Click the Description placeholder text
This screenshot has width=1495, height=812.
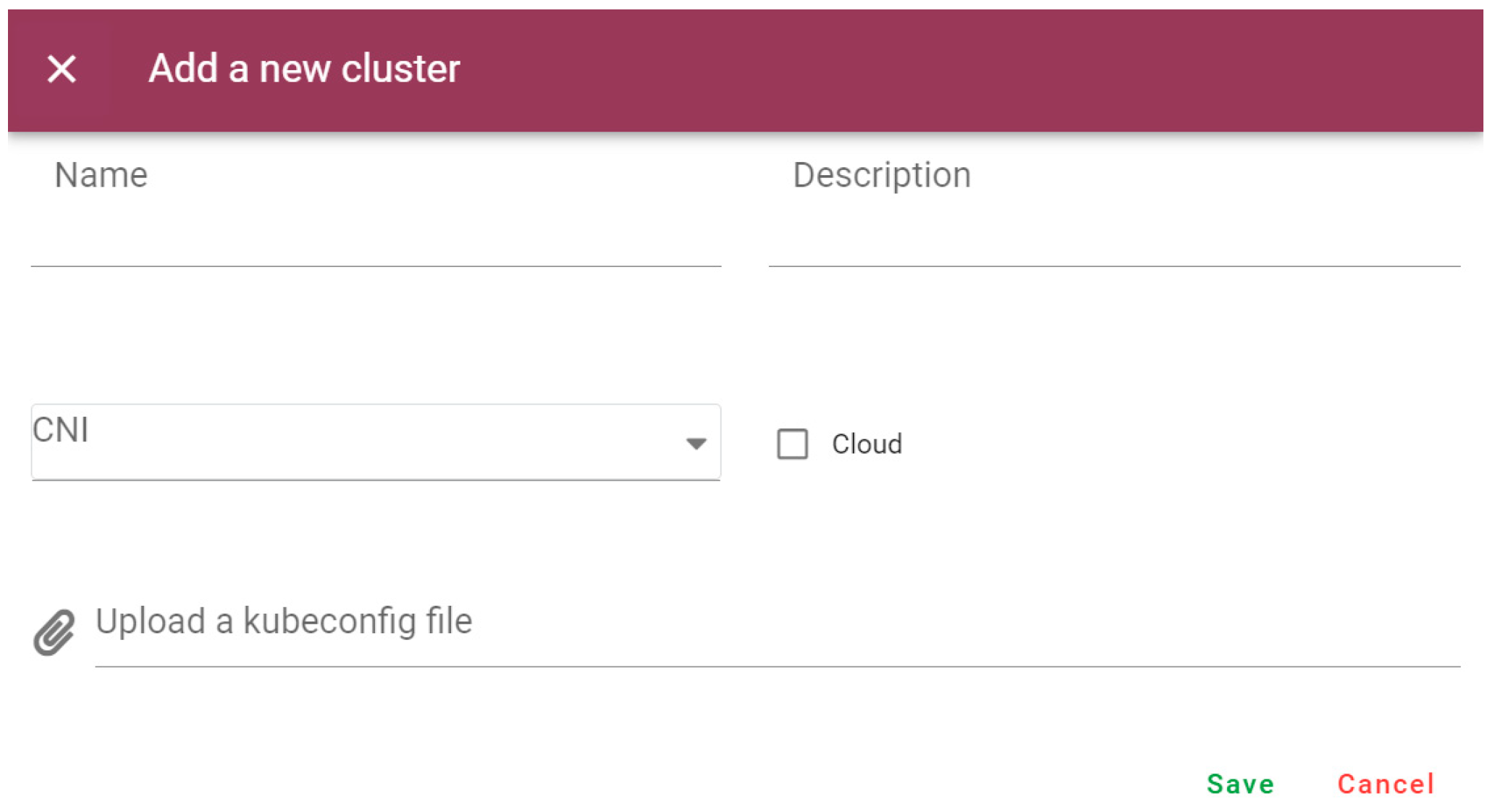click(x=881, y=175)
